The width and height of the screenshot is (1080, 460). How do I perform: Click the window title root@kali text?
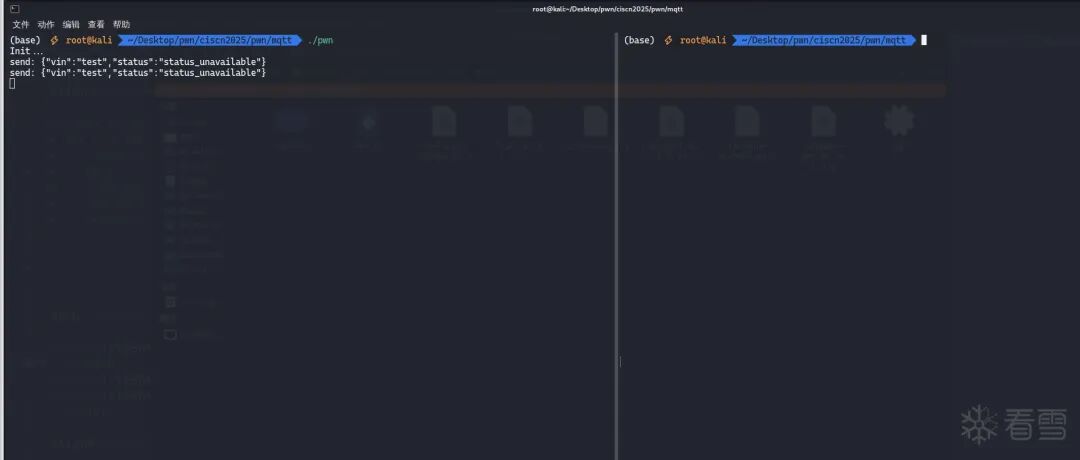(x=608, y=9)
